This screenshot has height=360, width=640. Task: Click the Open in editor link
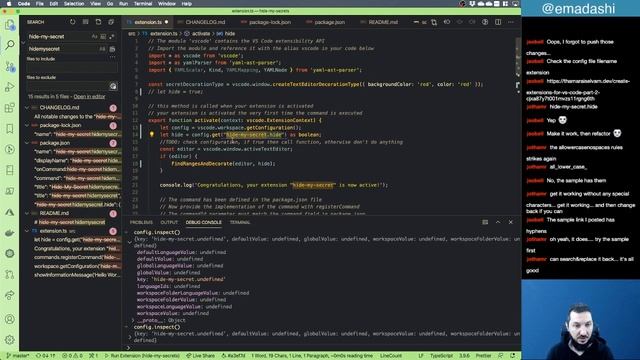[x=89, y=97]
